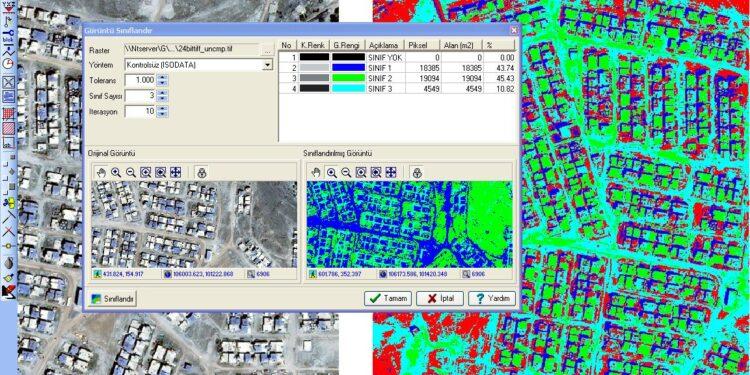
Task: Click the red grid icon in left toolbar
Action: click(x=8, y=113)
